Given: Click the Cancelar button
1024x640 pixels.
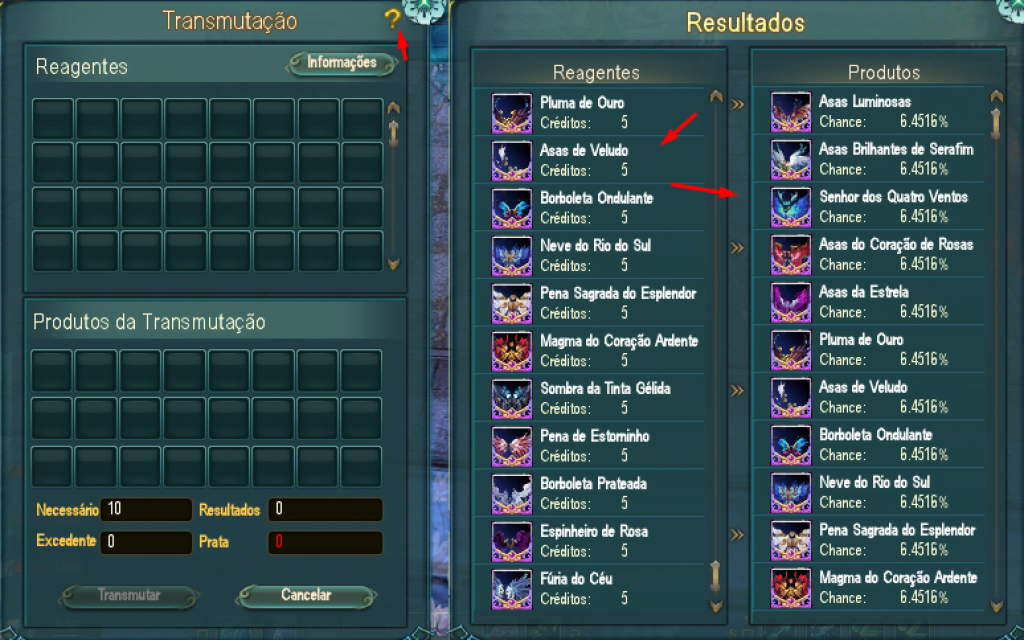Looking at the screenshot, I should pos(306,596).
